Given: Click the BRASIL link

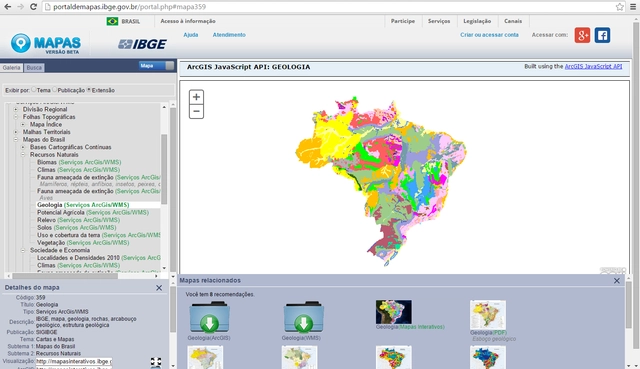Looking at the screenshot, I should click(x=131, y=21).
